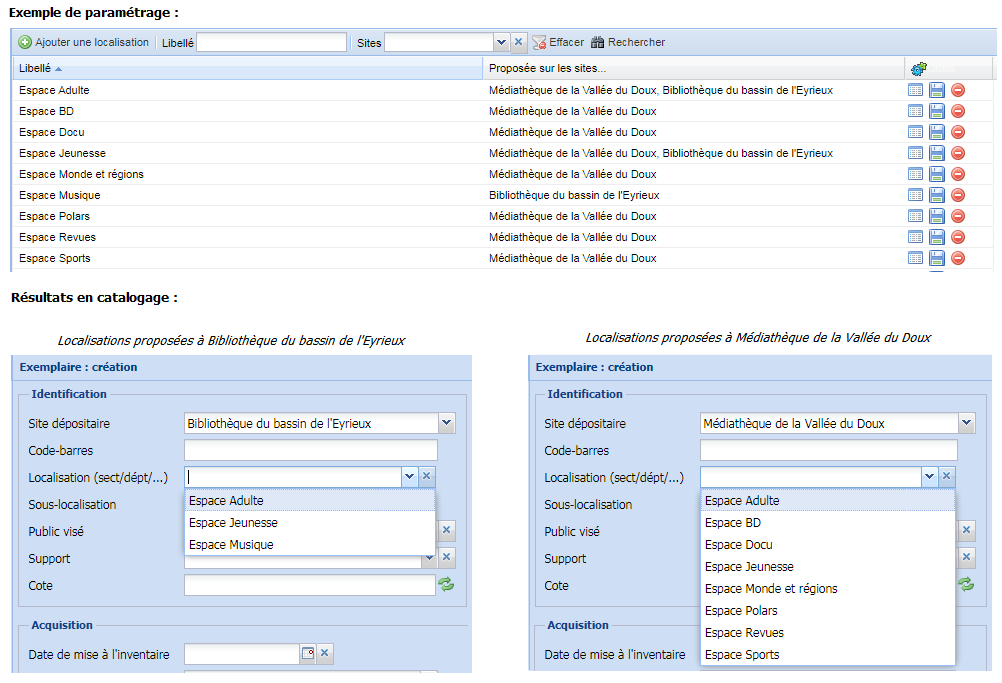The width and height of the screenshot is (1002, 683).
Task: Save the Espace Adulte row with floppy disk icon
Action: point(936,90)
